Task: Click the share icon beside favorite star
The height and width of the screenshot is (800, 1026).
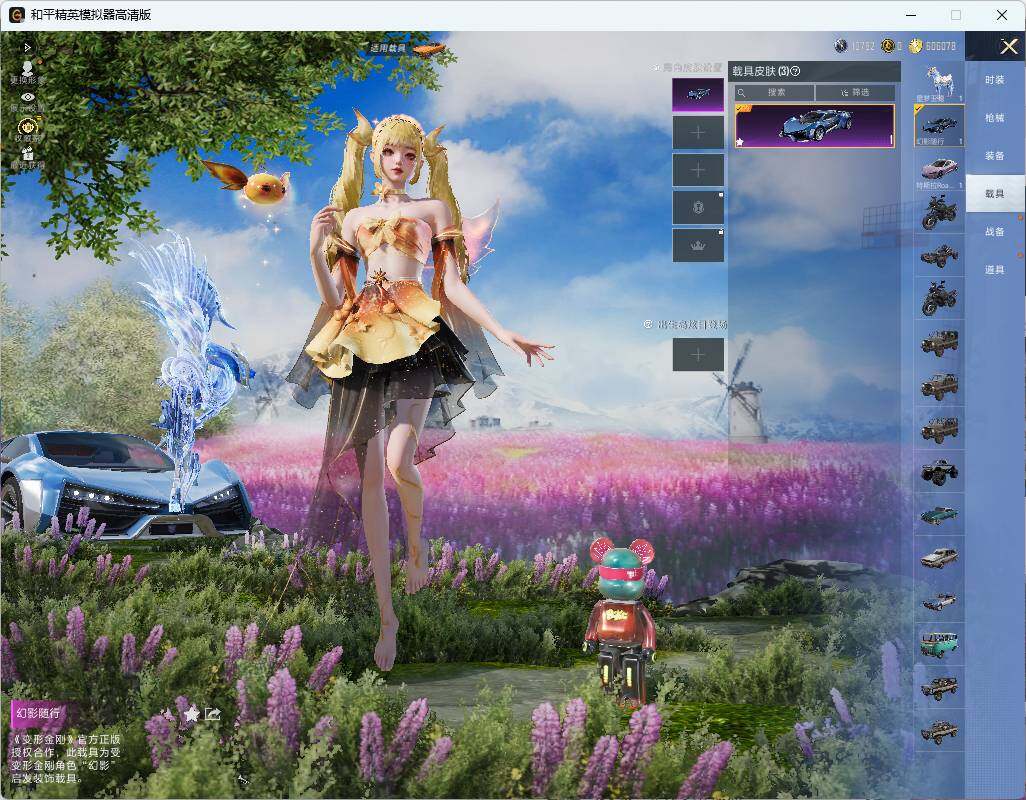Action: click(213, 714)
